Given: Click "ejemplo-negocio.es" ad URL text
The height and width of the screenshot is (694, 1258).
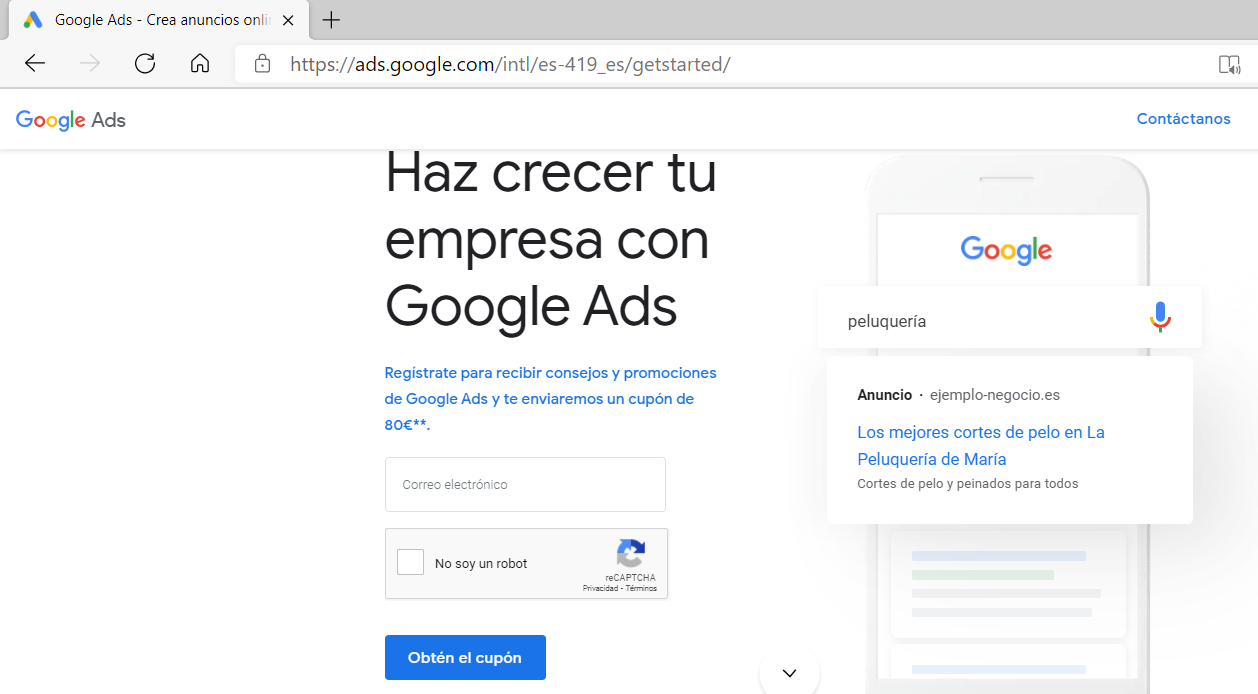Looking at the screenshot, I should point(995,395).
